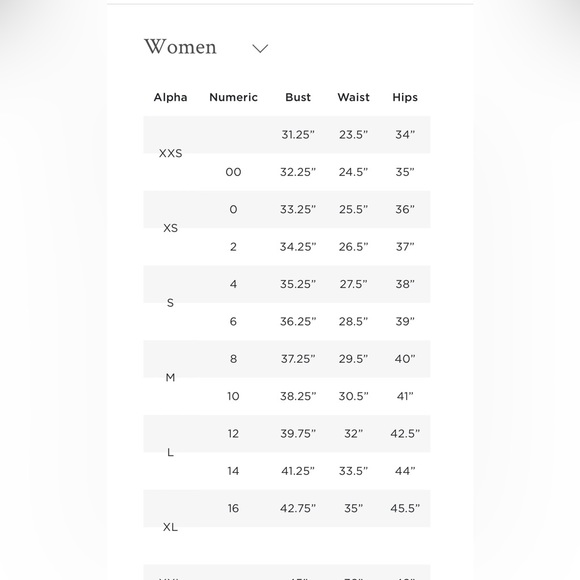Click the Waist column header
Screen dimensions: 580x580
pos(354,97)
